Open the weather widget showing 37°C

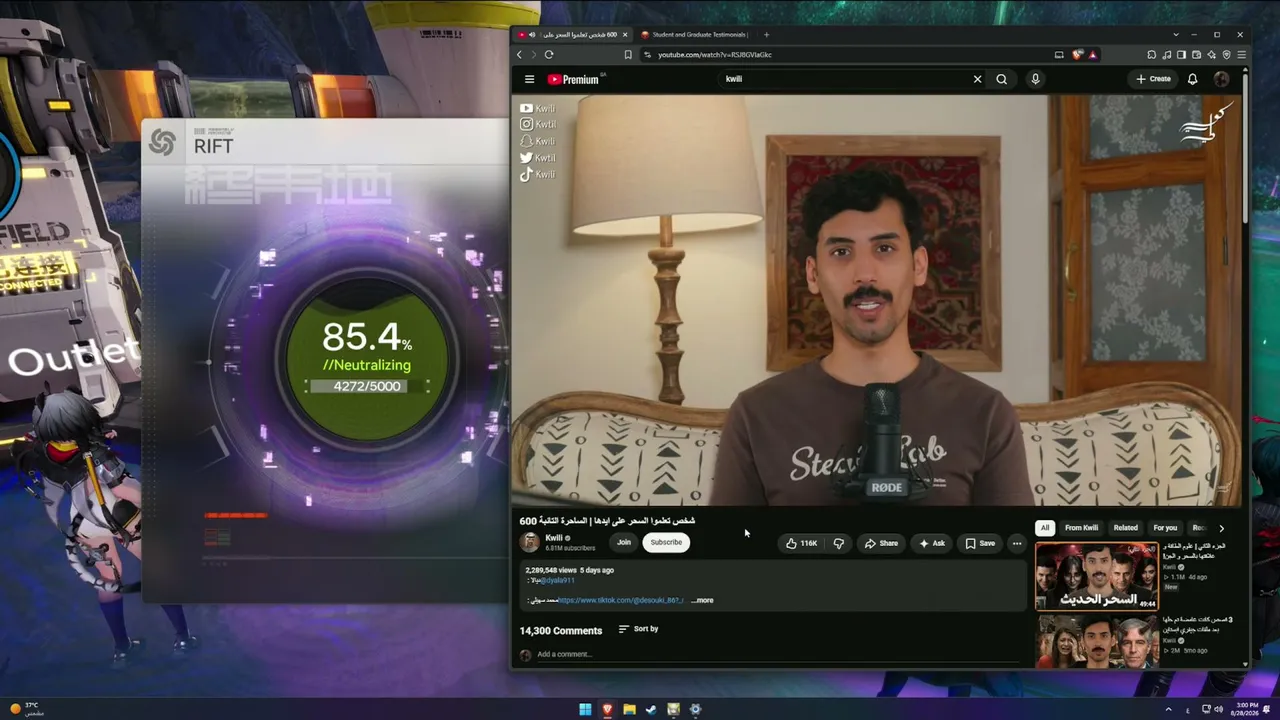click(x=27, y=709)
